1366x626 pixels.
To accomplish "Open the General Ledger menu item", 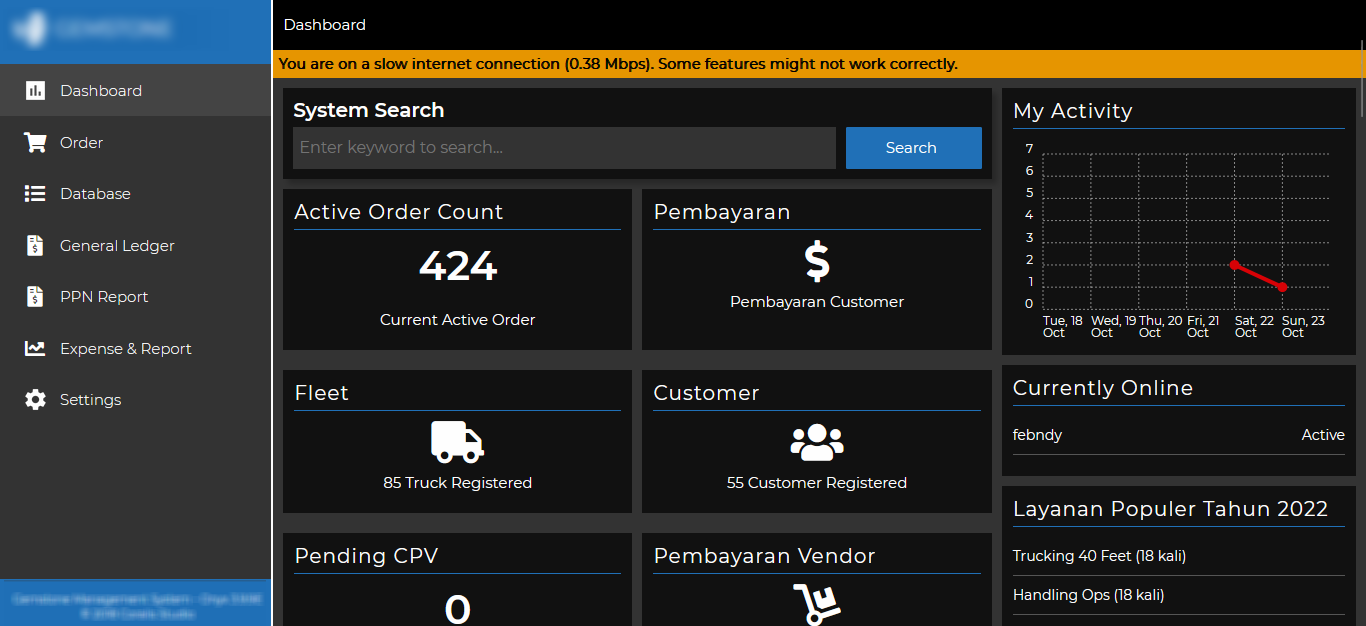I will pyautogui.click(x=135, y=246).
